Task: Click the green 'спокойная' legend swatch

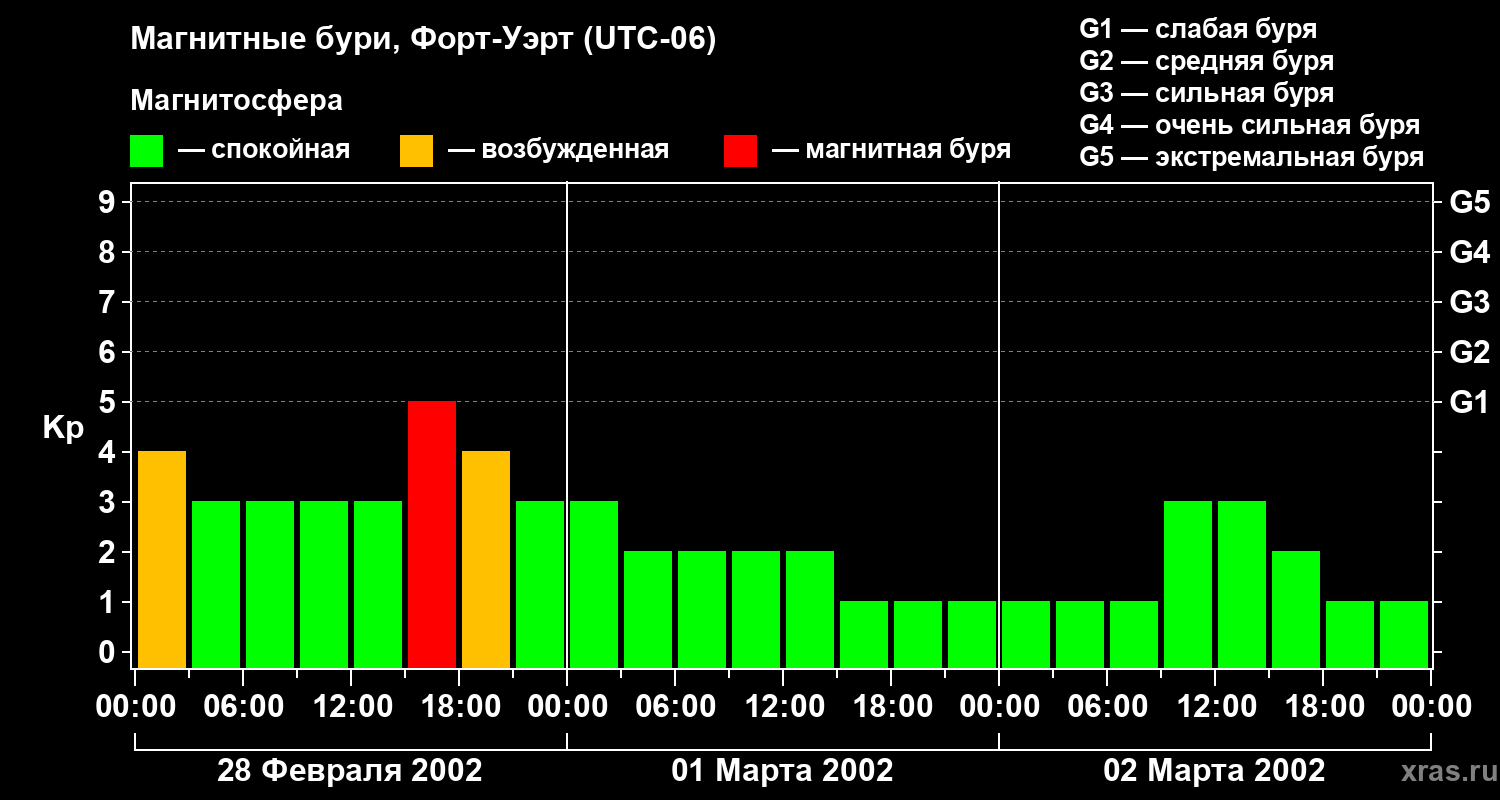Action: point(147,151)
